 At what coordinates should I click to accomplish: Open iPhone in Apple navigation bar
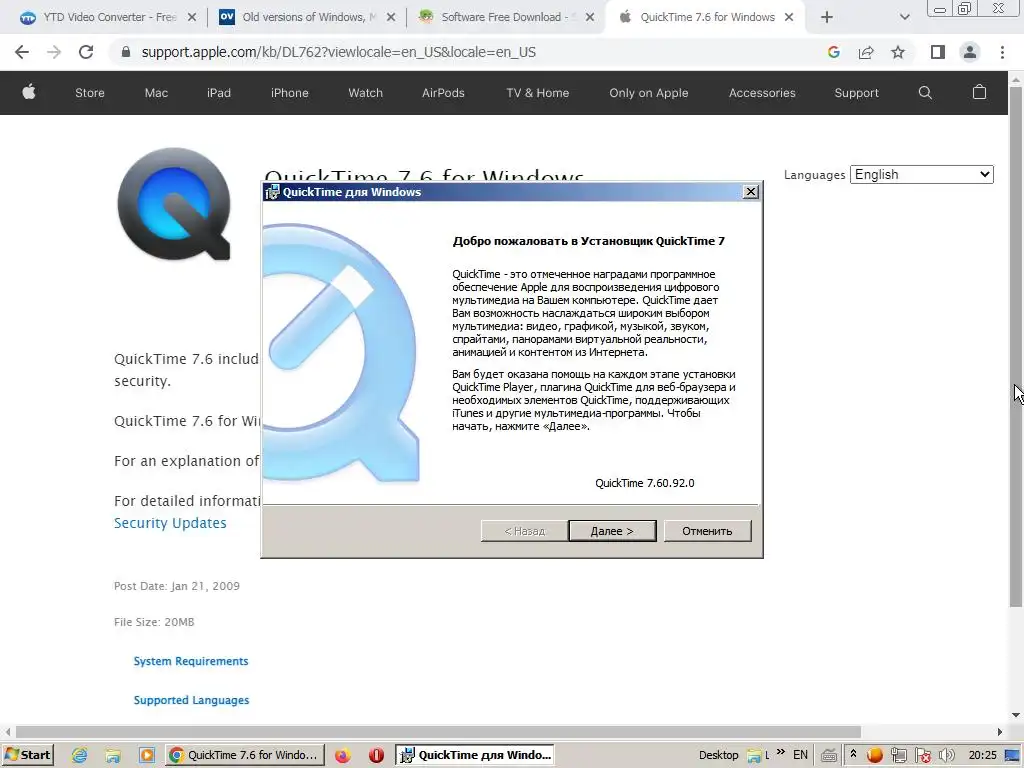point(289,93)
